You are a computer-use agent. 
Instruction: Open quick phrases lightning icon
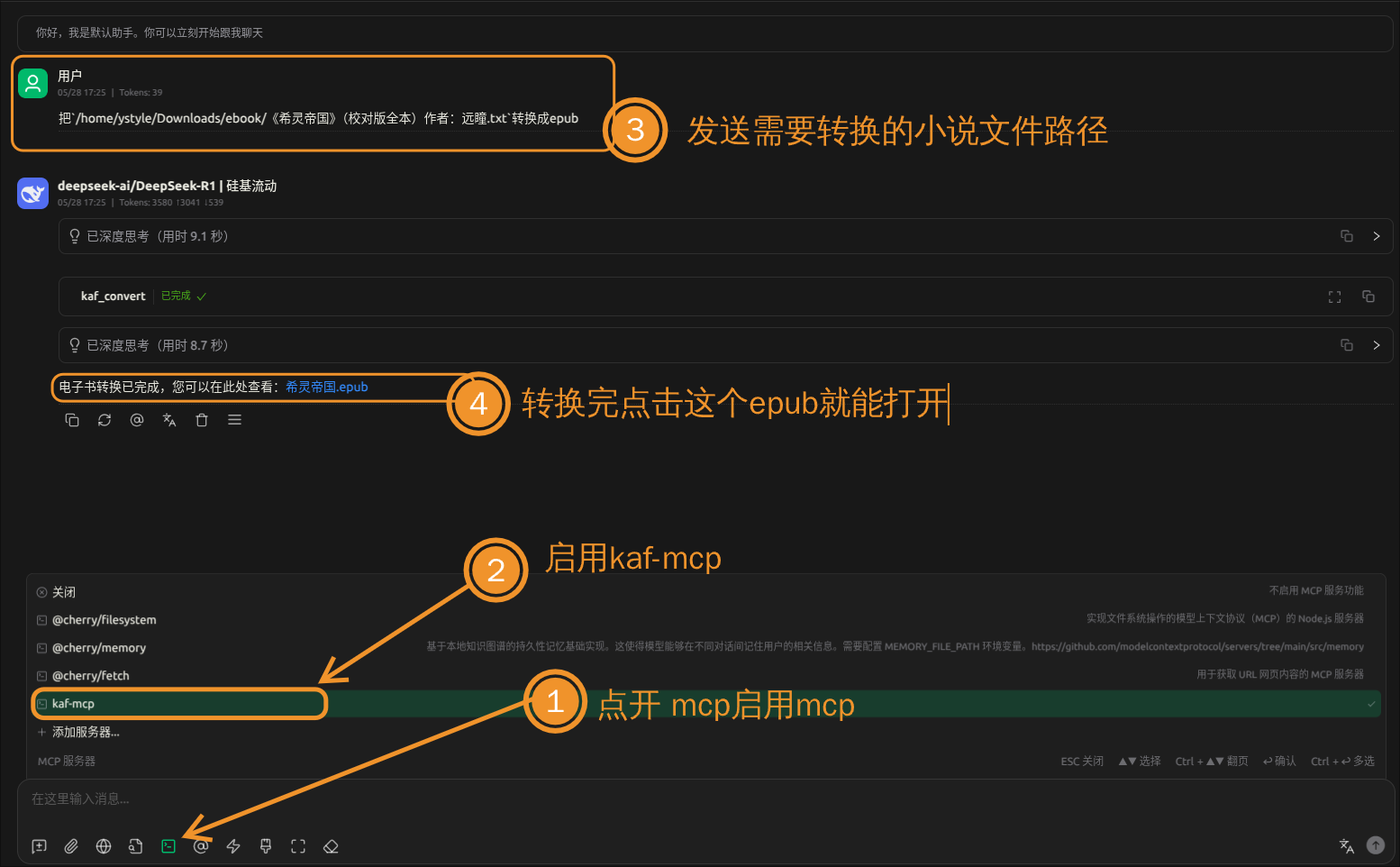click(233, 846)
